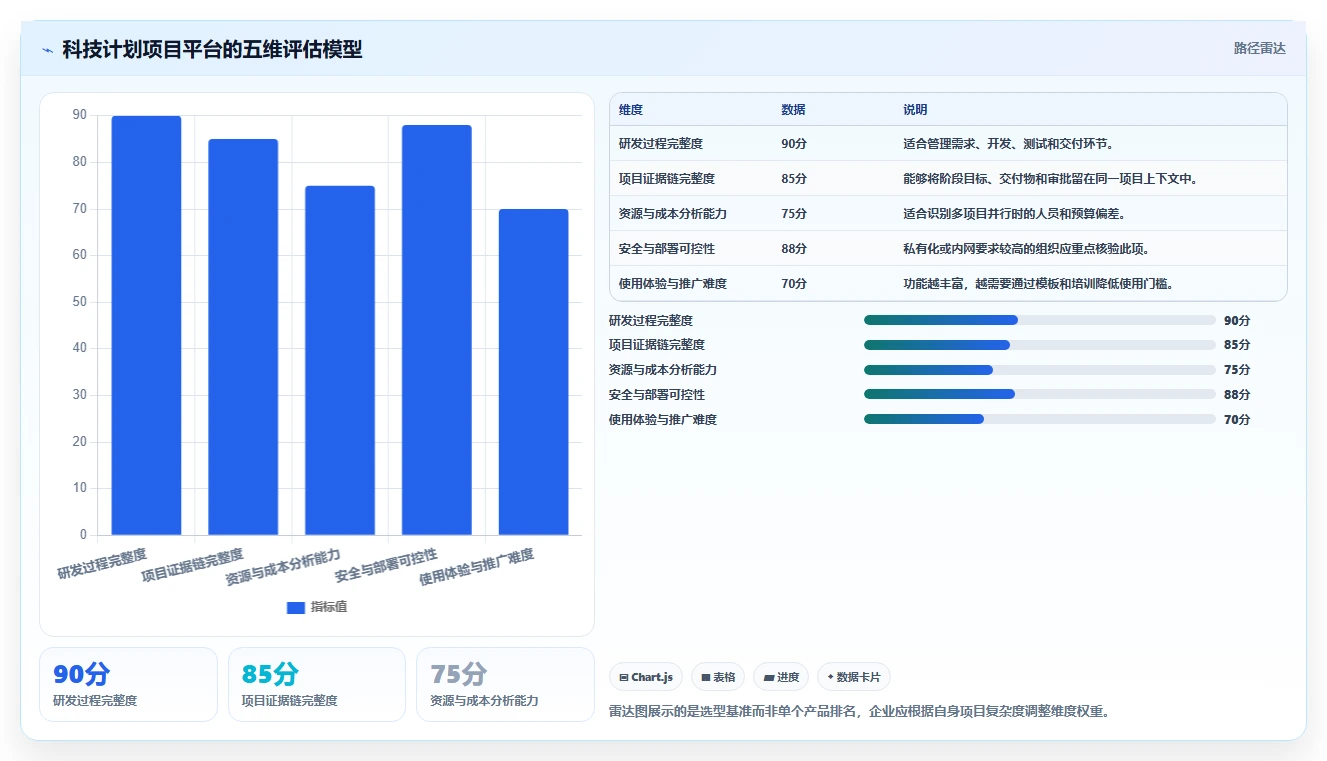Click the 指标值 legend label under the chart
The height and width of the screenshot is (761, 1327).
point(329,607)
